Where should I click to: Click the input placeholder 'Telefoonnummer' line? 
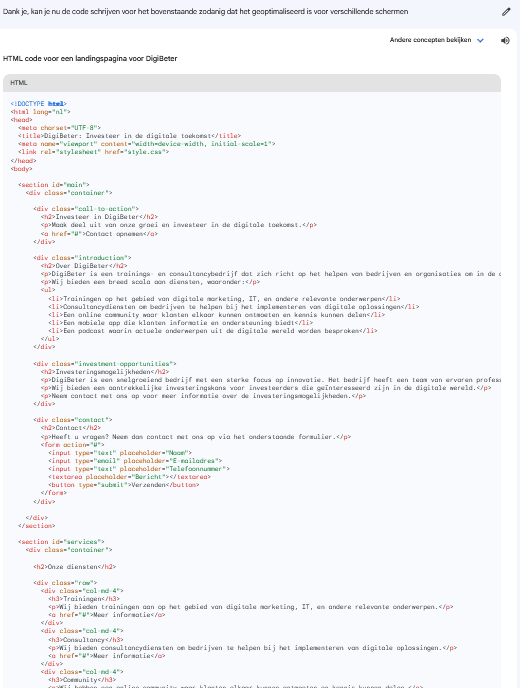tap(139, 469)
